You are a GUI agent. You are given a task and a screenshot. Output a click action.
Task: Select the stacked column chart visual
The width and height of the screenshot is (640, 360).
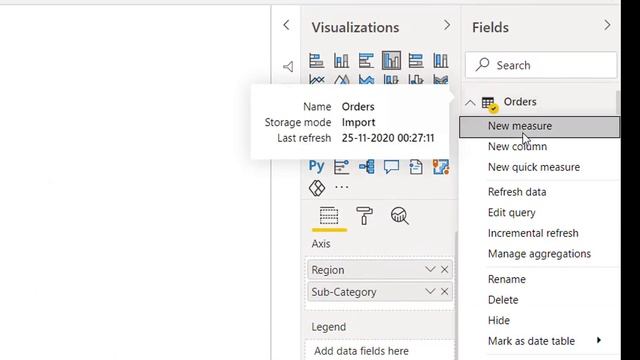(x=341, y=61)
